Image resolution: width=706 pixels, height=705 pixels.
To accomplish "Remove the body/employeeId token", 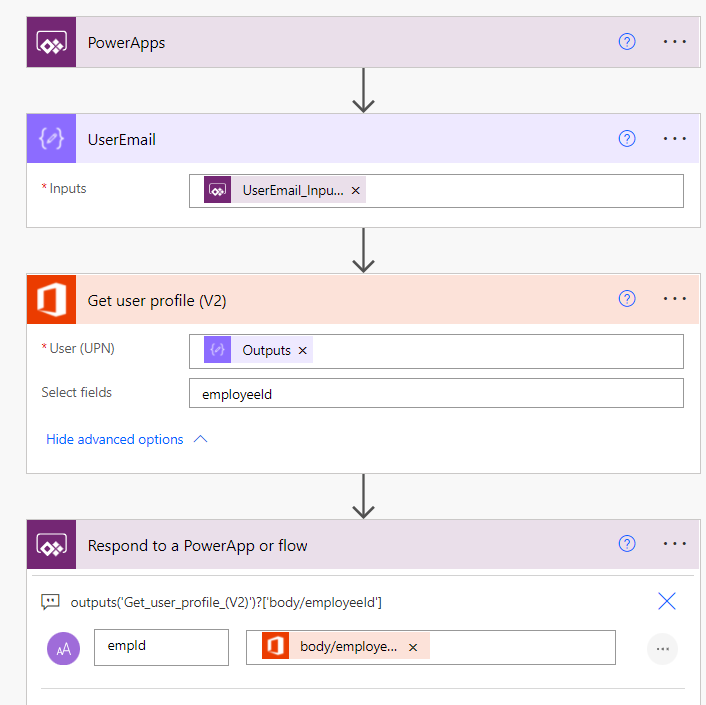I will (413, 647).
